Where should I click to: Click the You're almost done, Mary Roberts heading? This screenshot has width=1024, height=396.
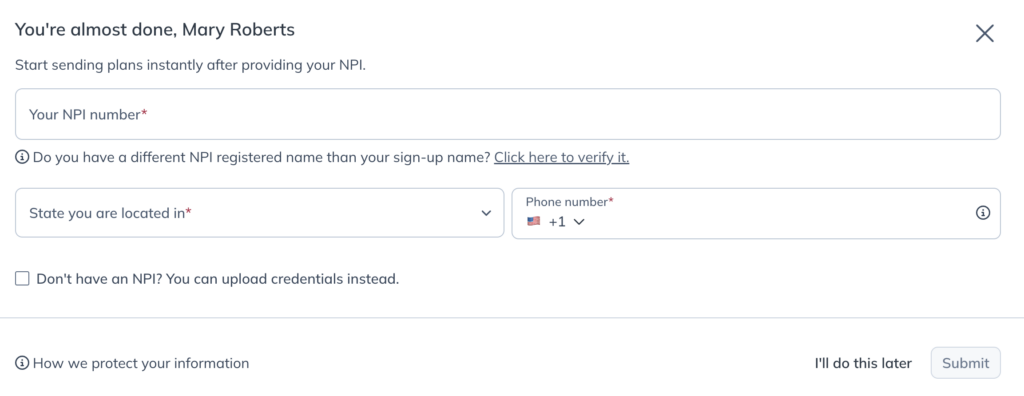tap(155, 29)
